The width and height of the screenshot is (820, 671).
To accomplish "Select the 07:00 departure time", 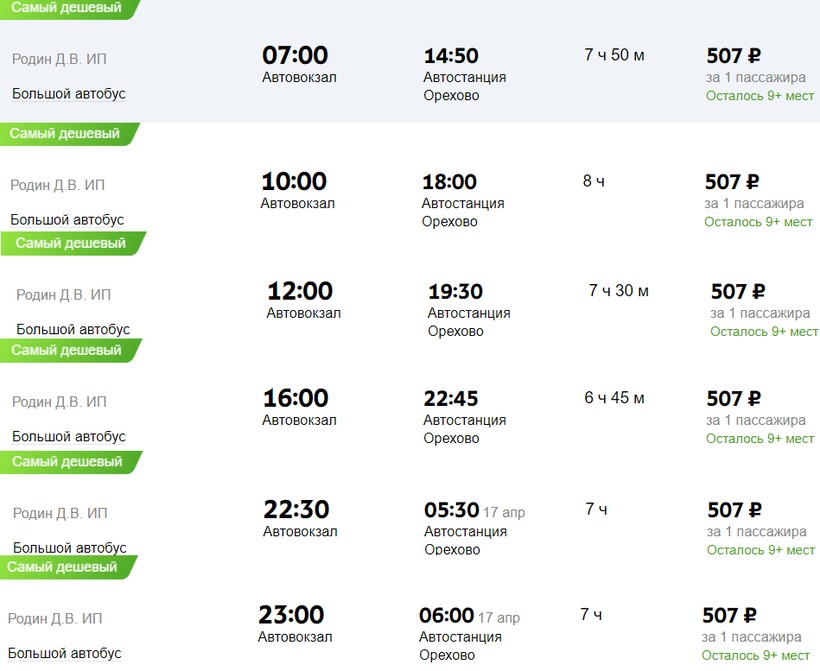I will (295, 56).
